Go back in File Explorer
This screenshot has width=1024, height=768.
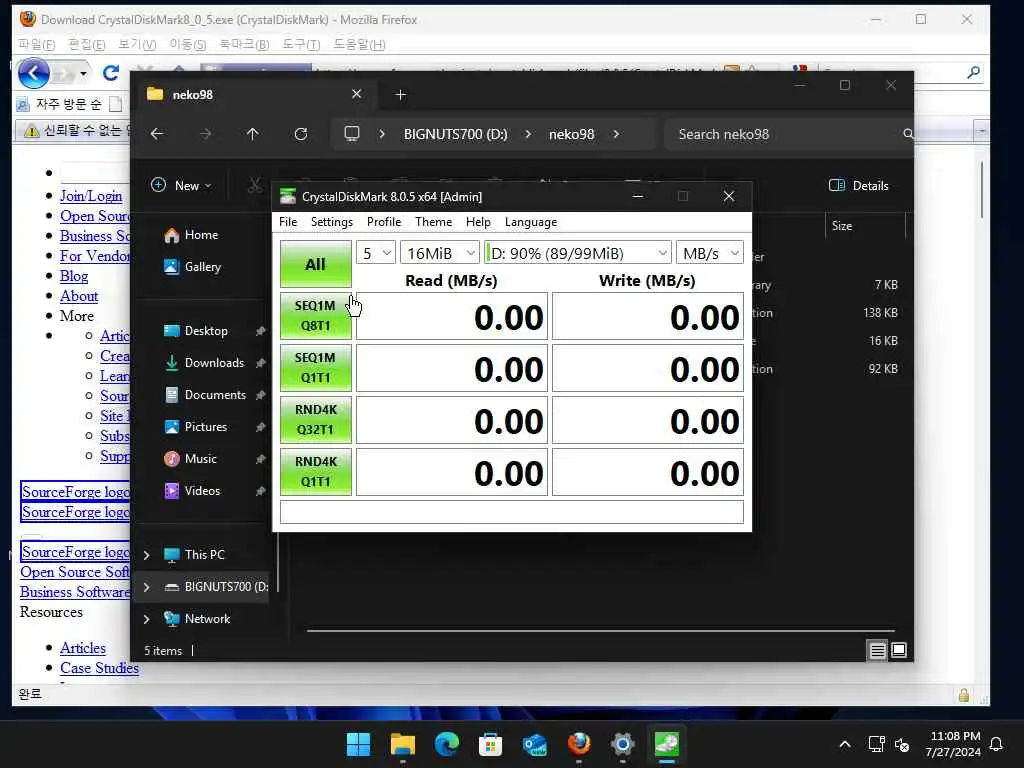click(x=157, y=134)
